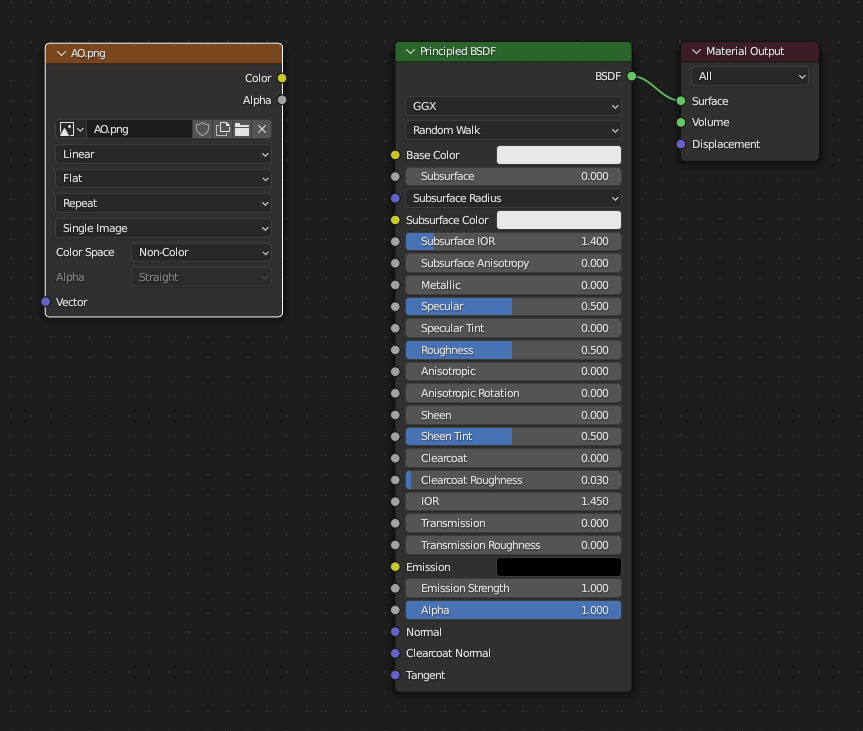Open the Linear interpolation dropdown
The width and height of the screenshot is (863, 731).
tap(163, 154)
